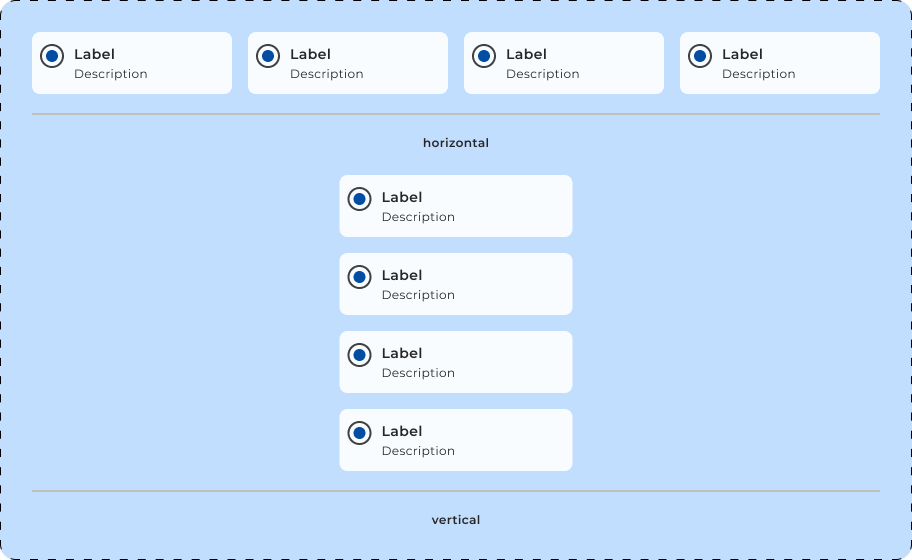912x560 pixels.
Task: Toggle the top radio button in vertical stack
Action: click(x=359, y=199)
